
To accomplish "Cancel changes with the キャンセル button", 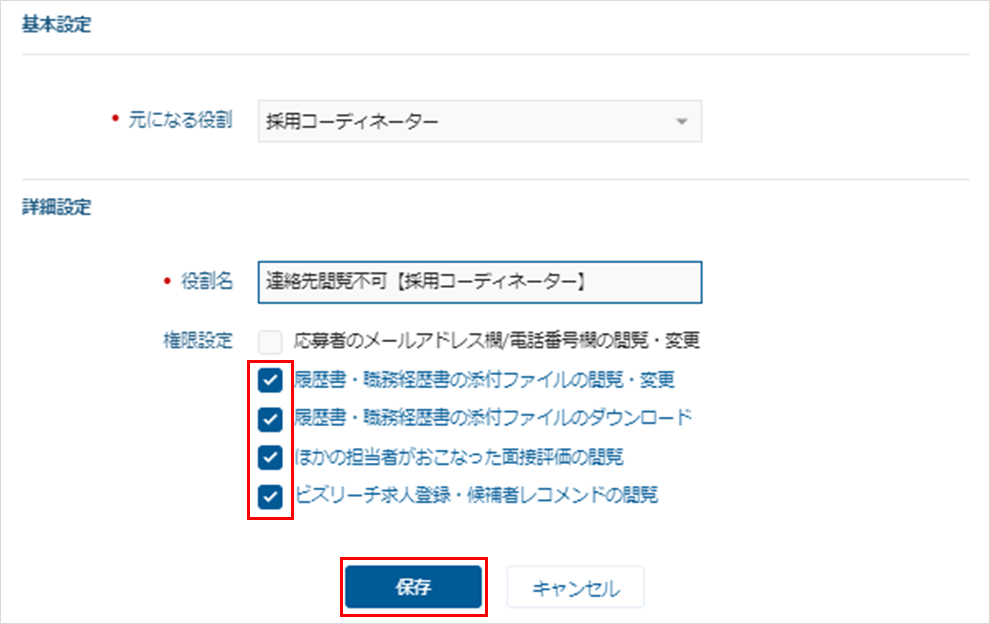I will tap(576, 587).
